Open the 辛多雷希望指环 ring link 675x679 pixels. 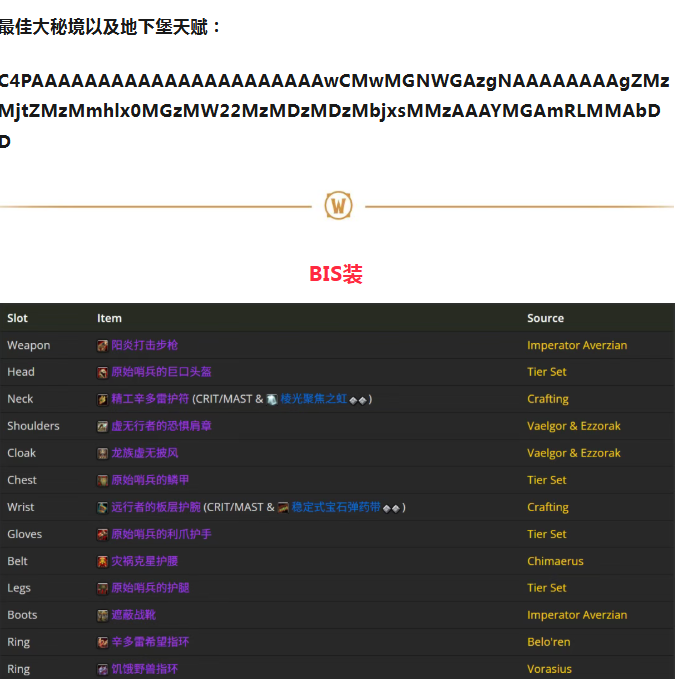[150, 642]
